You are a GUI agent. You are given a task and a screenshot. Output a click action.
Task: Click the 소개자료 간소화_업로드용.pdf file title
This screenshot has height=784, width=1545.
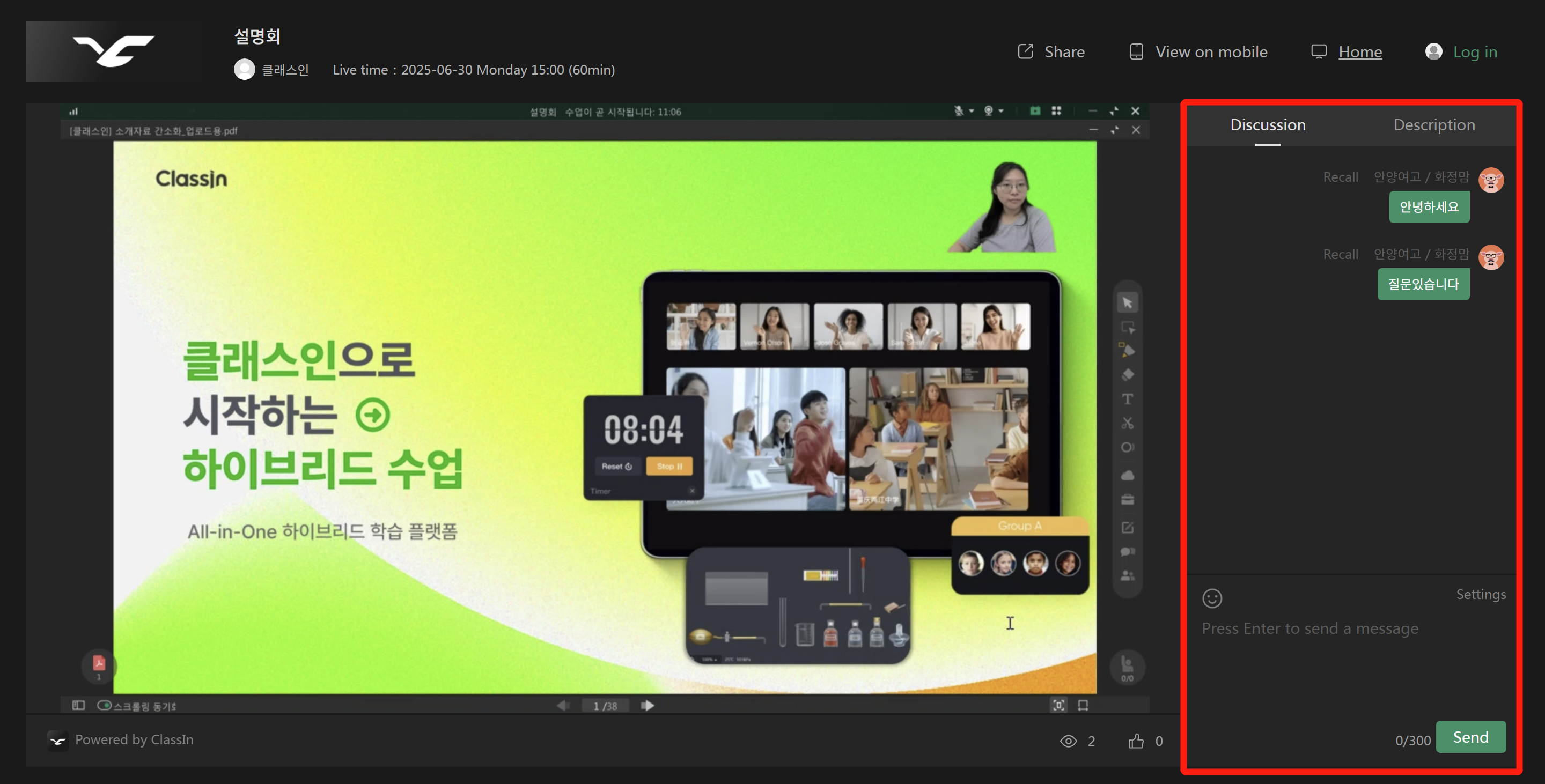coord(153,131)
